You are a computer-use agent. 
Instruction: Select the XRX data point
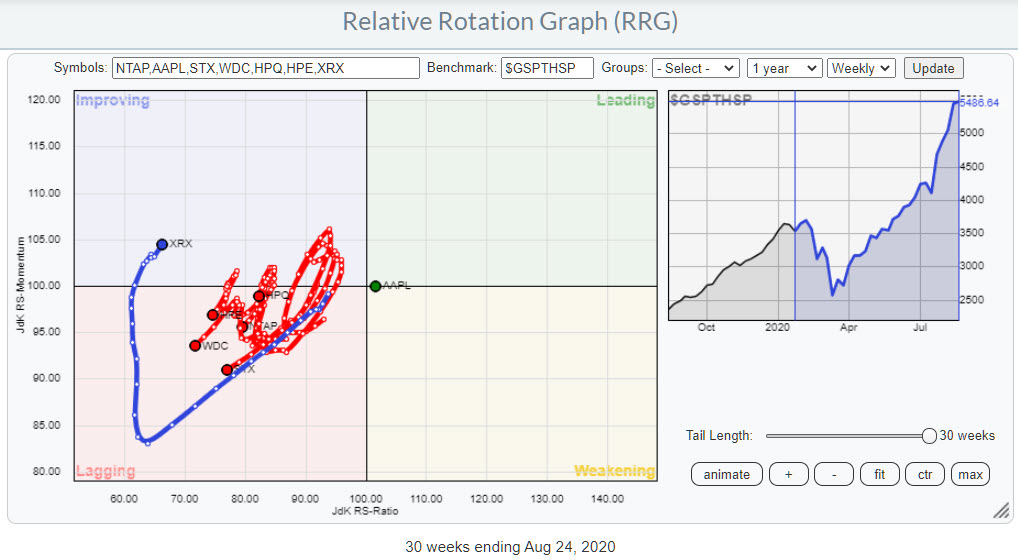(x=162, y=244)
